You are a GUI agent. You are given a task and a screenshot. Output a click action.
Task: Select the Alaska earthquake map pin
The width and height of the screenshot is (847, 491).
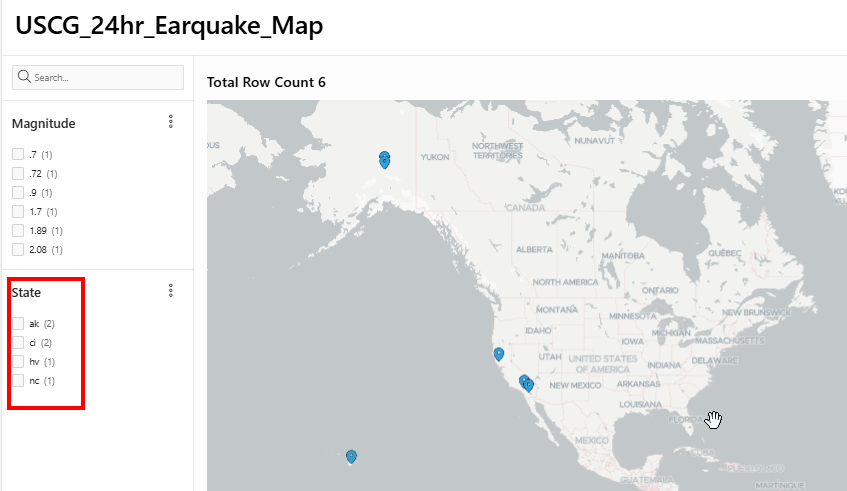(x=384, y=160)
